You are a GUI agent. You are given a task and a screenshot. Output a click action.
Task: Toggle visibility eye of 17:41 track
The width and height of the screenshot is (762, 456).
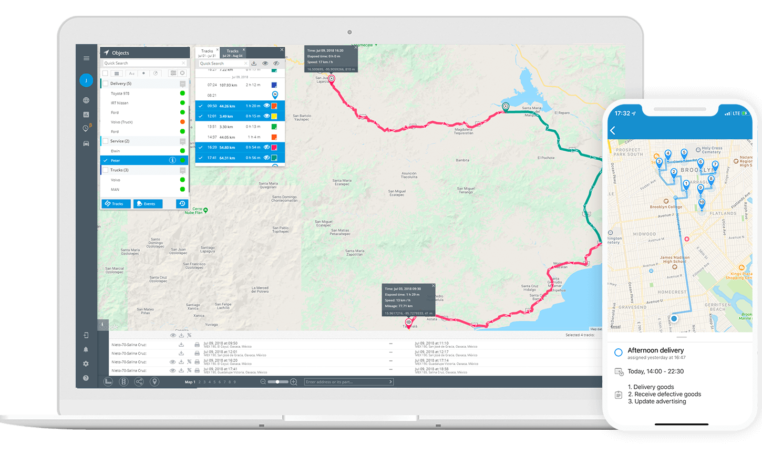(x=266, y=158)
